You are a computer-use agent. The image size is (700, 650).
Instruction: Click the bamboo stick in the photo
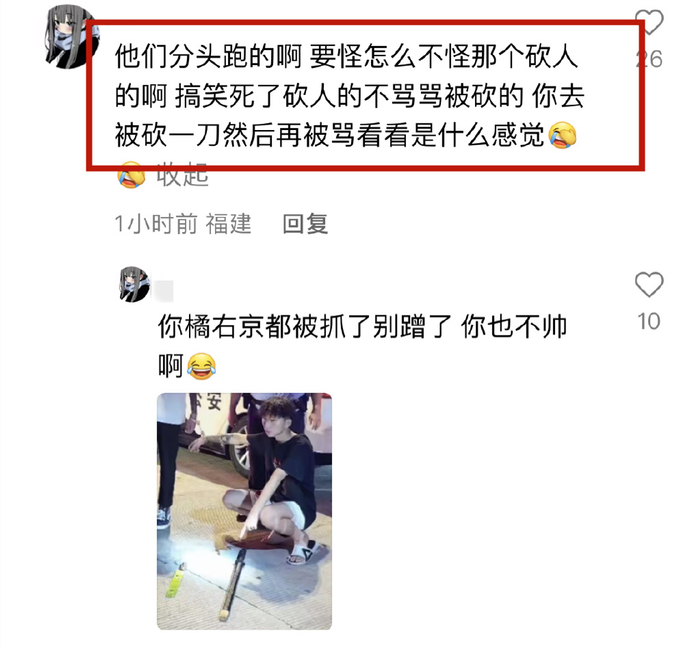pos(232,585)
